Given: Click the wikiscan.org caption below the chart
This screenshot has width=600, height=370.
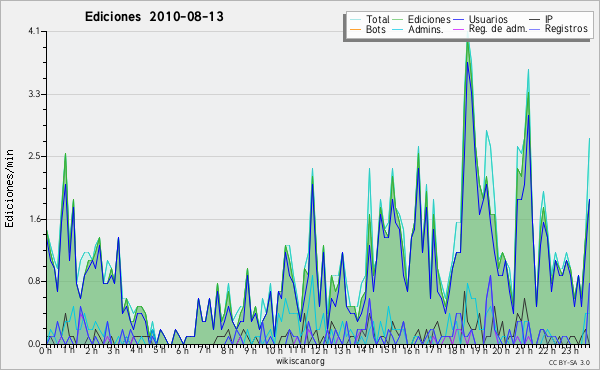Looking at the screenshot, I should (300, 361).
